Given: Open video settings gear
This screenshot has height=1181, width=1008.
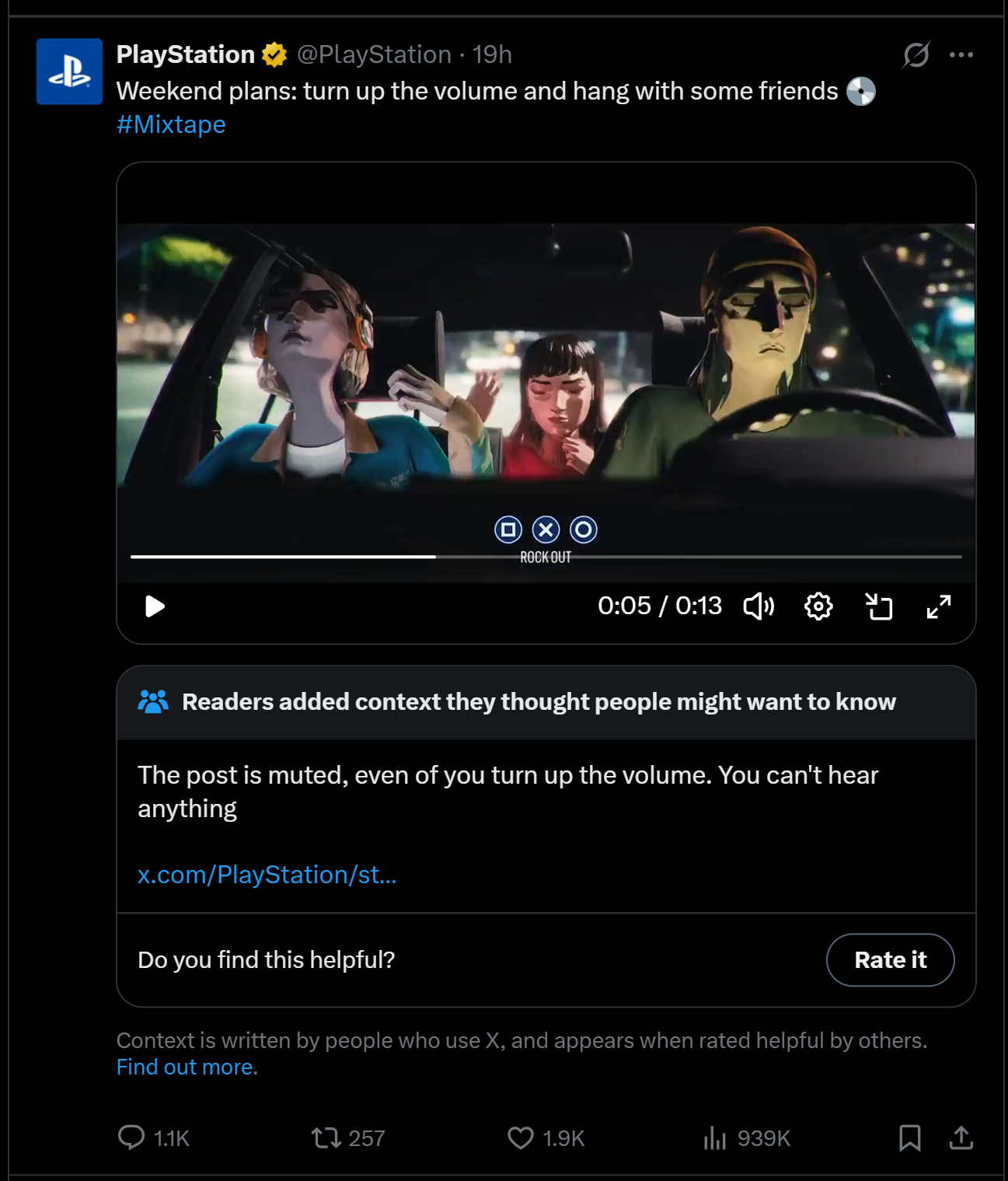Looking at the screenshot, I should 818,606.
